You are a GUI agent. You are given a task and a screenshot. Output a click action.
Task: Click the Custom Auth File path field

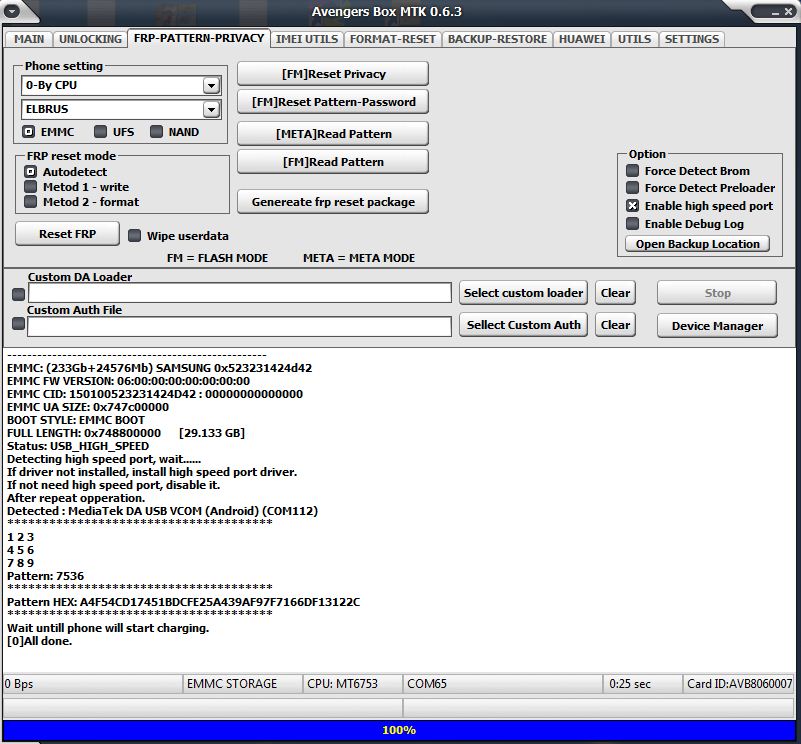240,327
